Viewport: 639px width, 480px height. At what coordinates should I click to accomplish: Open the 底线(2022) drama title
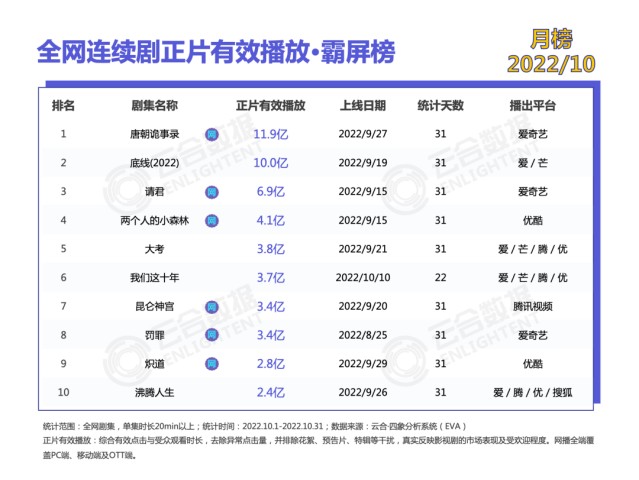156,162
